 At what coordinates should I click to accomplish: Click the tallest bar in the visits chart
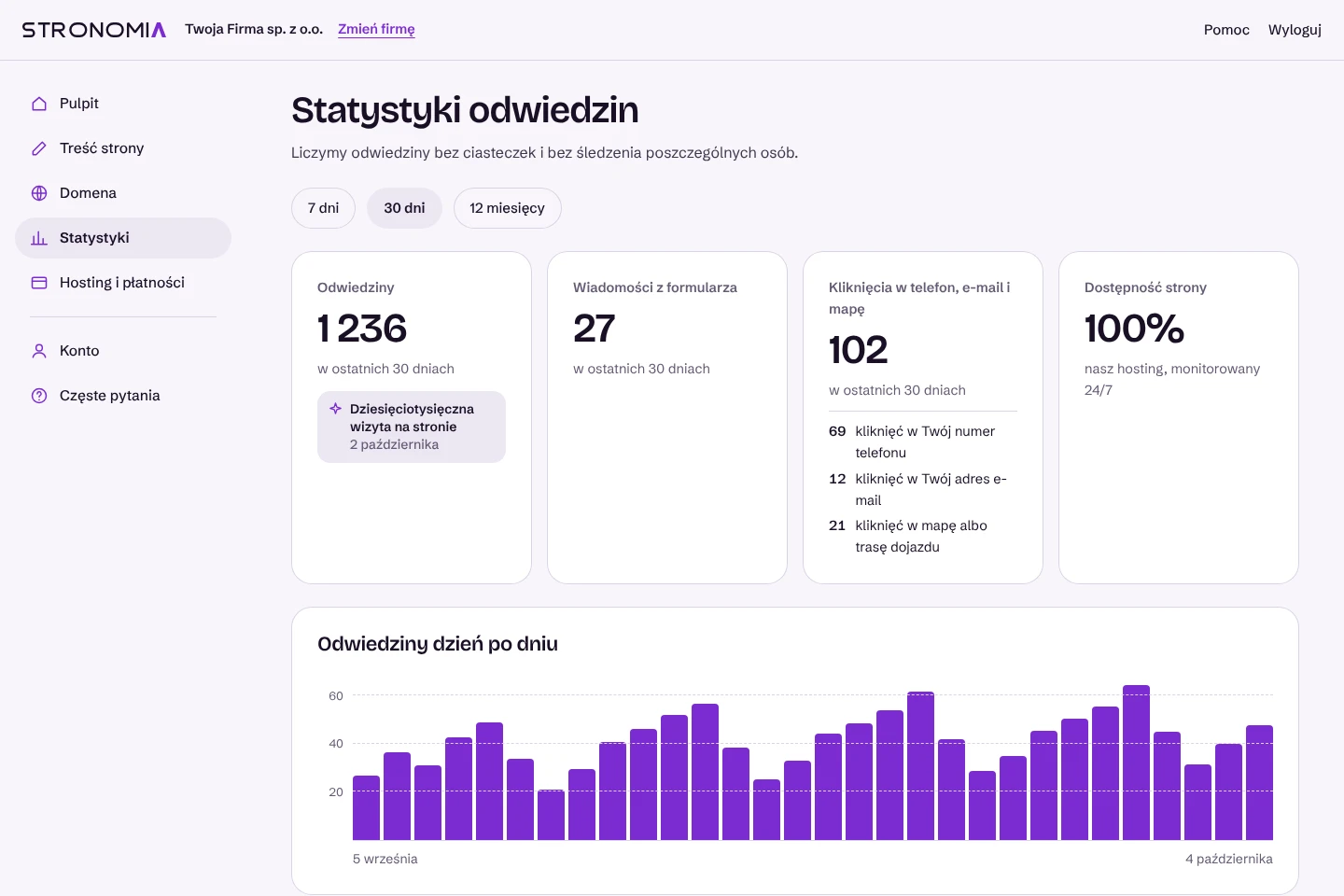pyautogui.click(x=1136, y=763)
